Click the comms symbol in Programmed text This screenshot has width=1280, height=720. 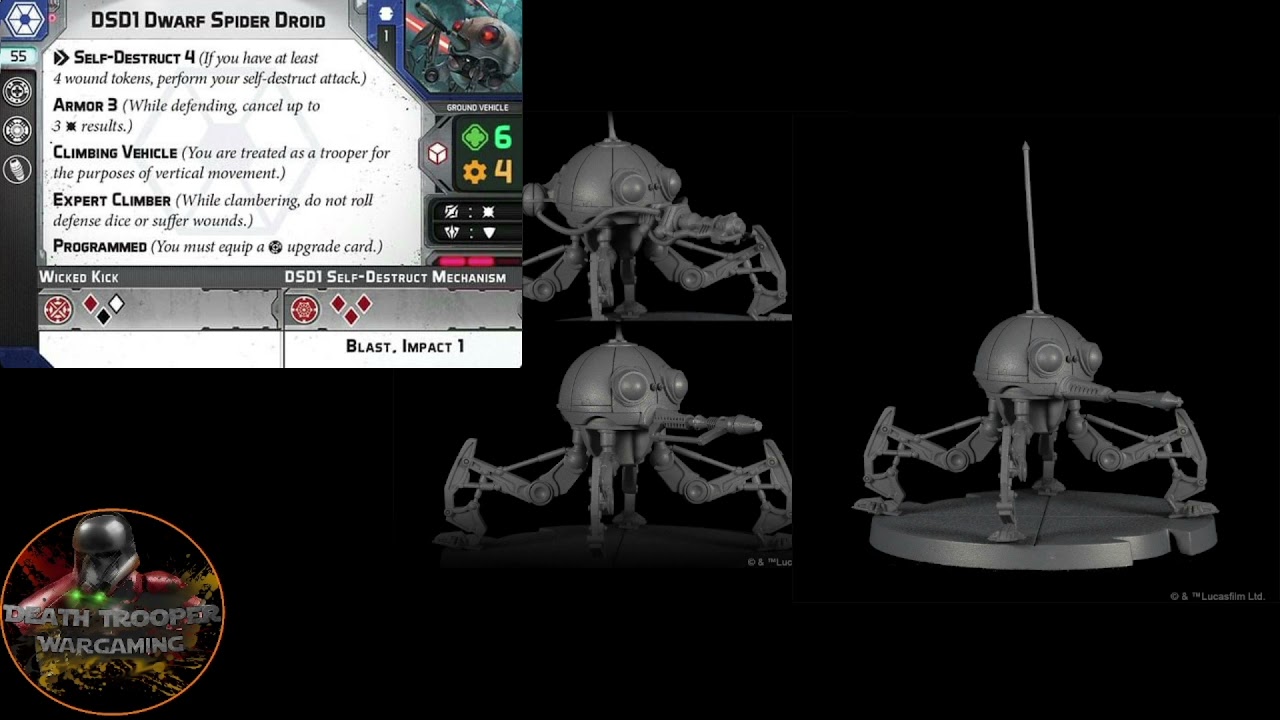276,247
